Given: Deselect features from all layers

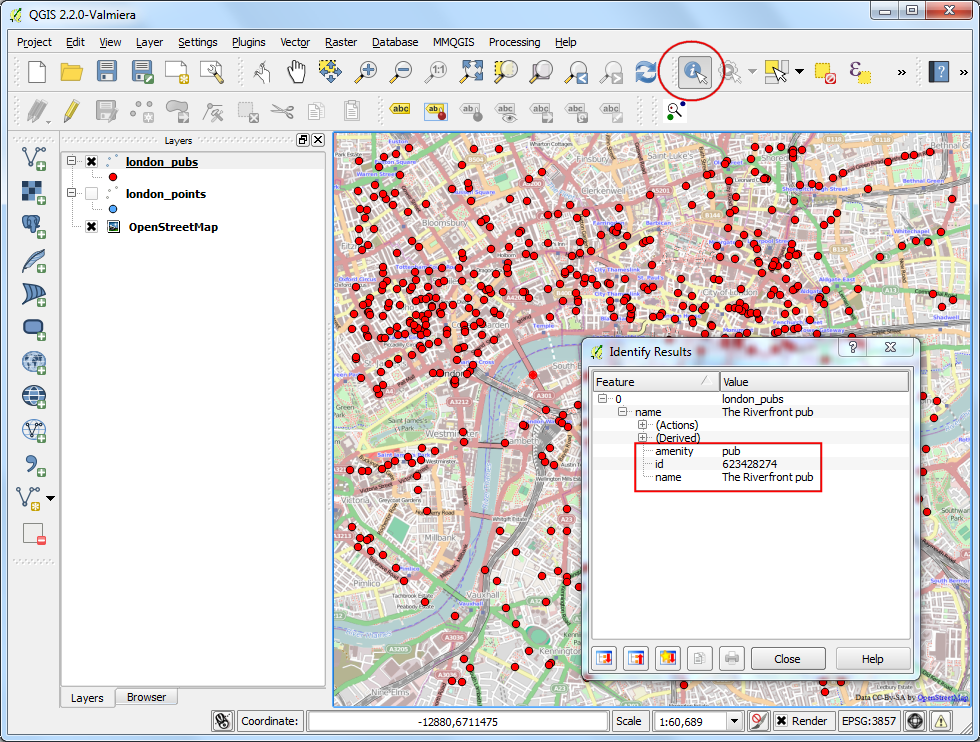Looking at the screenshot, I should [x=825, y=72].
